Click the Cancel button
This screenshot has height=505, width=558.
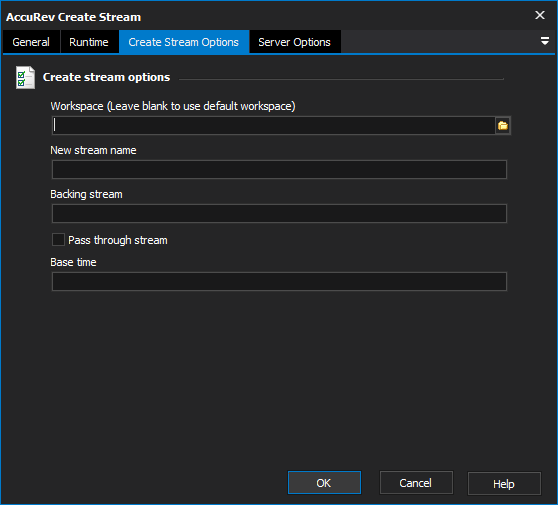coord(416,483)
